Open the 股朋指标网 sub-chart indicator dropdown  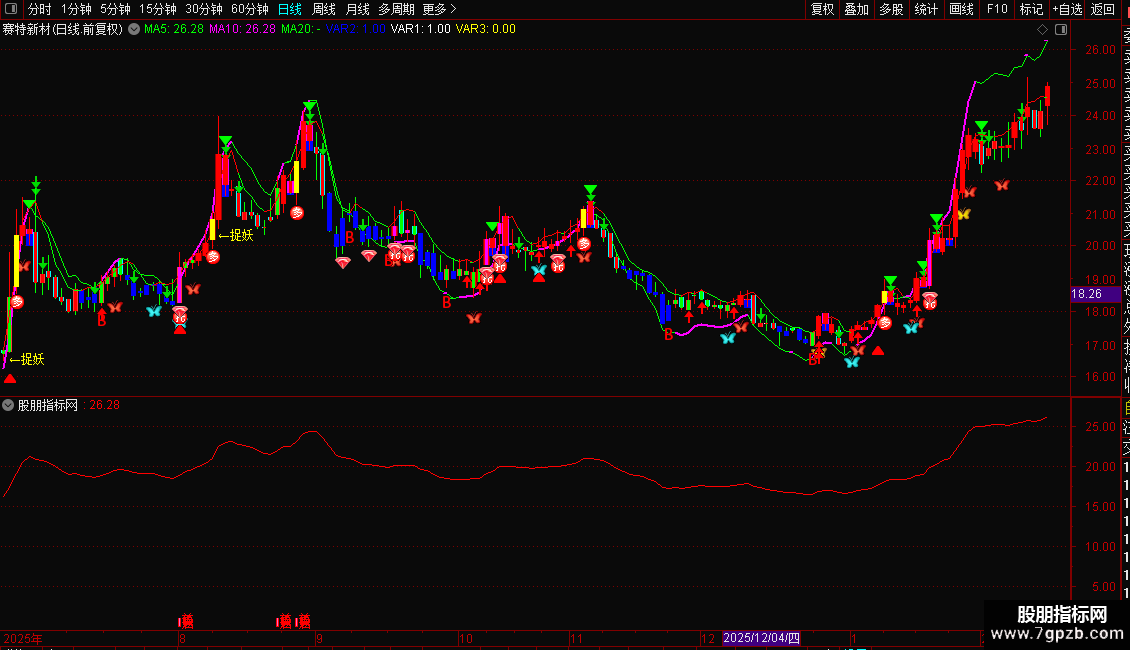coord(9,405)
